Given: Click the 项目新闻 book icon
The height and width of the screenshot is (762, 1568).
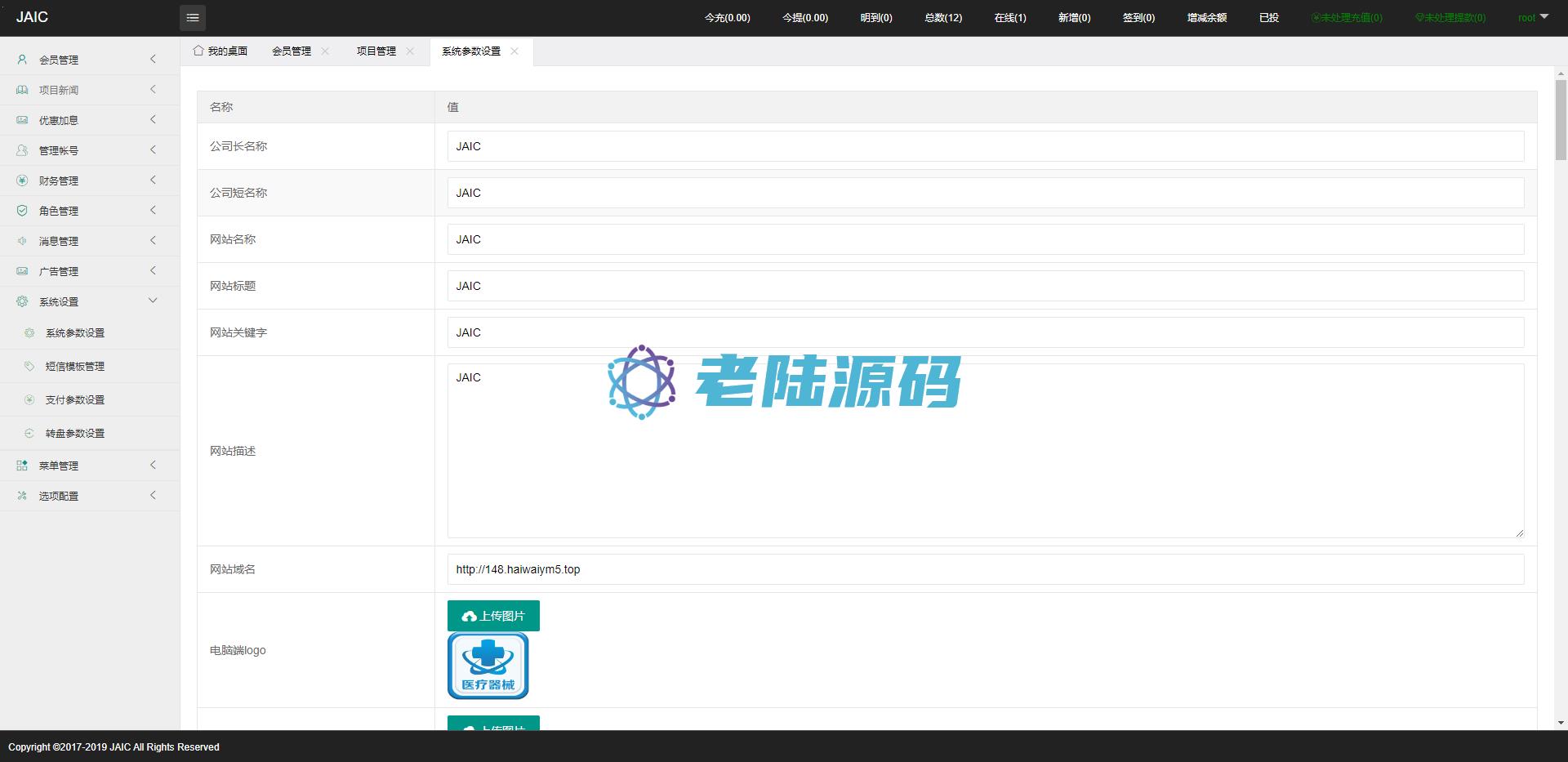Looking at the screenshot, I should 22,90.
